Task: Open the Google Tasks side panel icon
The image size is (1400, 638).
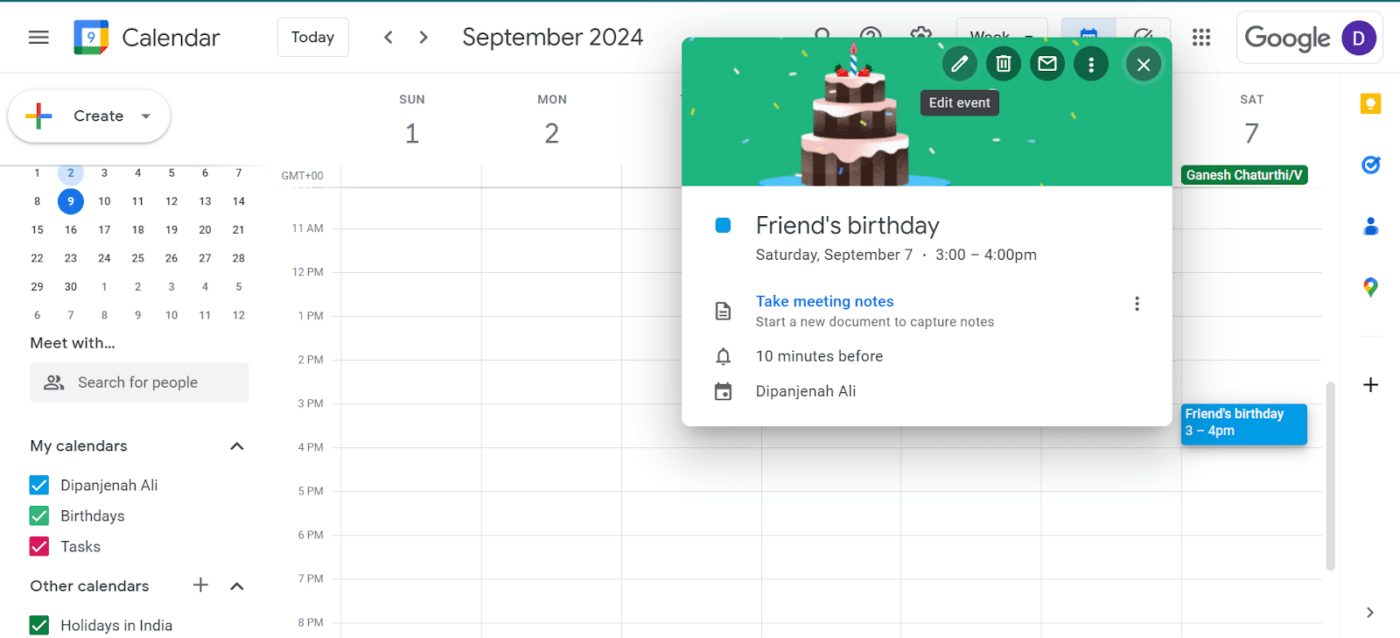Action: (x=1370, y=165)
